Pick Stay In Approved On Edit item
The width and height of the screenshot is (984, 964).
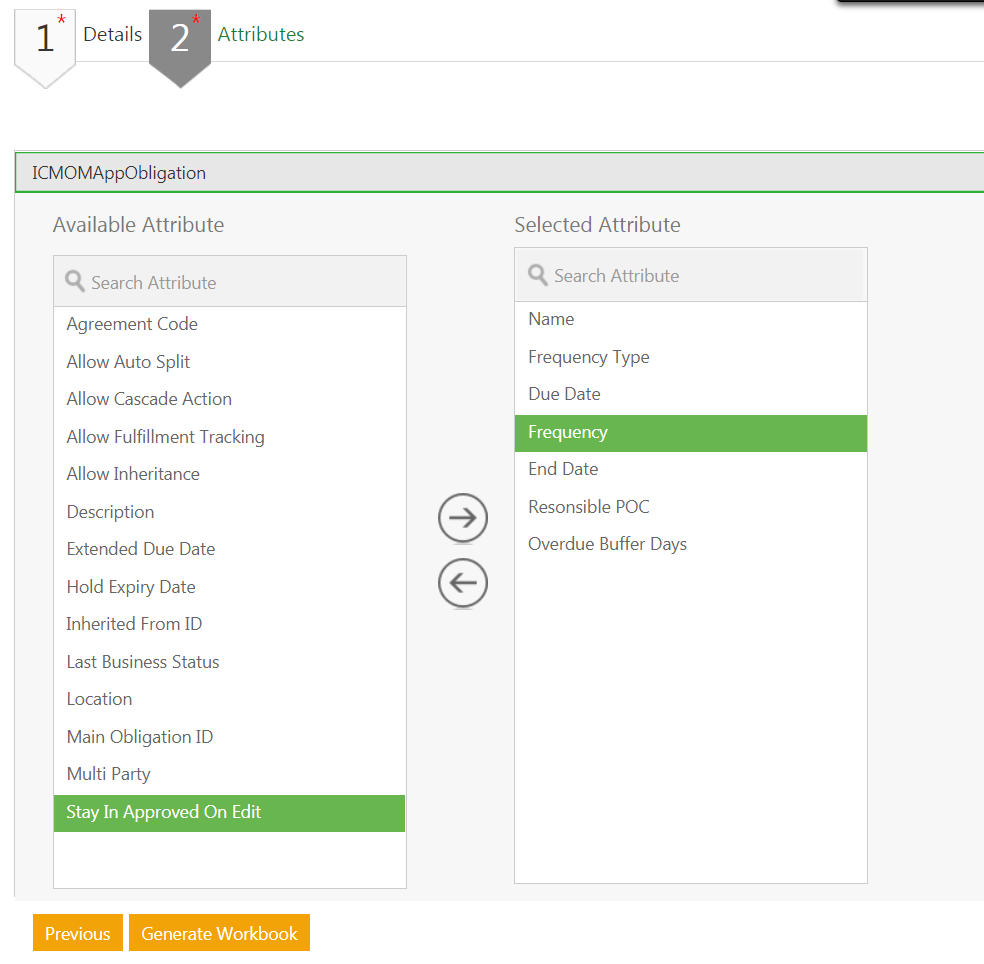[x=164, y=812]
